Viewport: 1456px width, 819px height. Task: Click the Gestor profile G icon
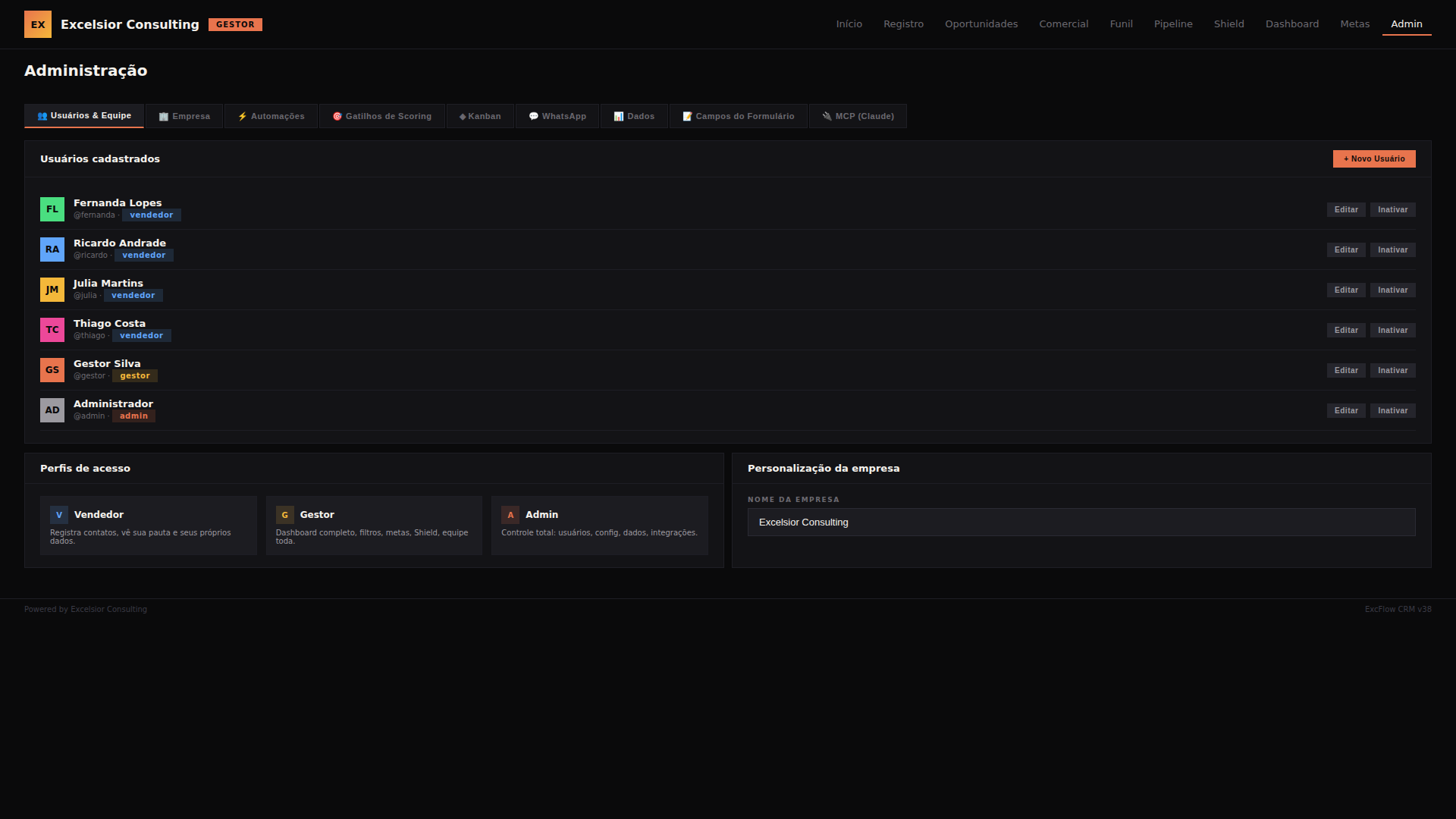coord(285,515)
